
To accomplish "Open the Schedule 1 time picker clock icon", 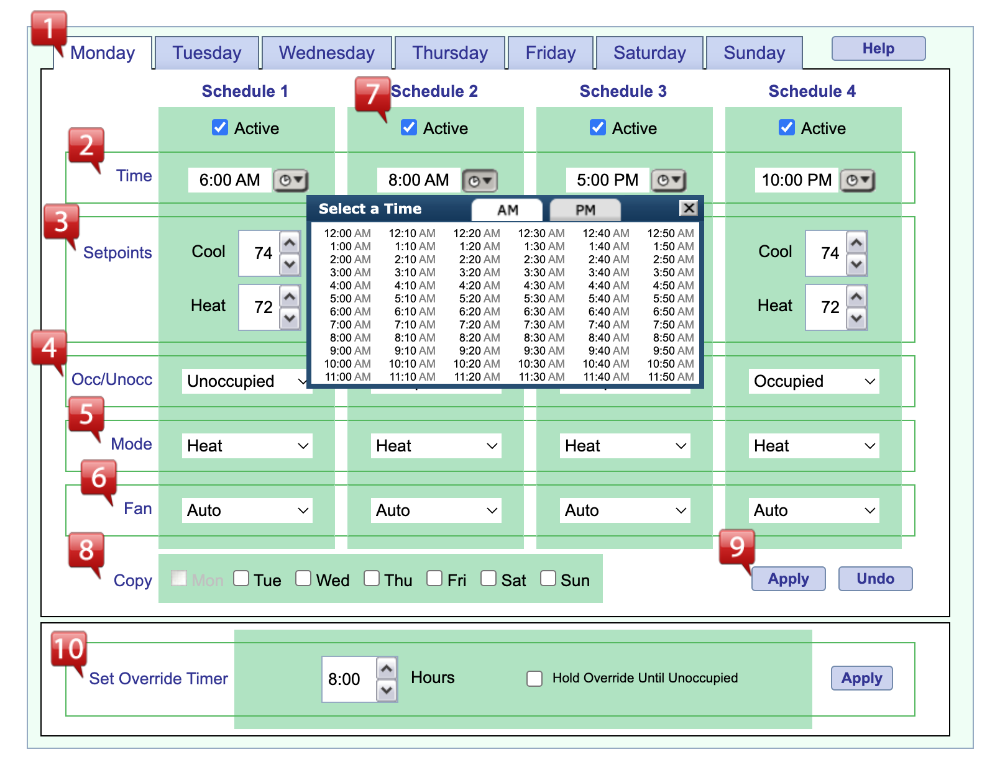I will coord(291,180).
